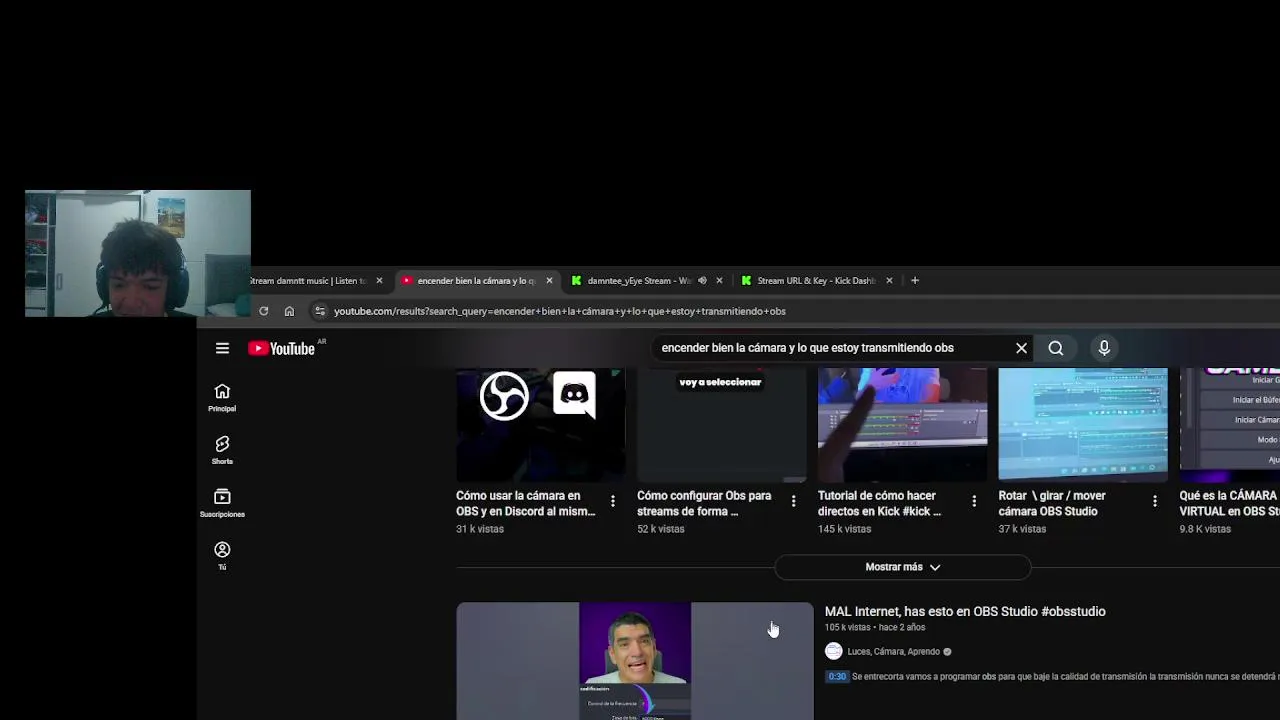Viewport: 1280px width, 720px height.
Task: Start voice search with microphone
Action: point(1104,348)
